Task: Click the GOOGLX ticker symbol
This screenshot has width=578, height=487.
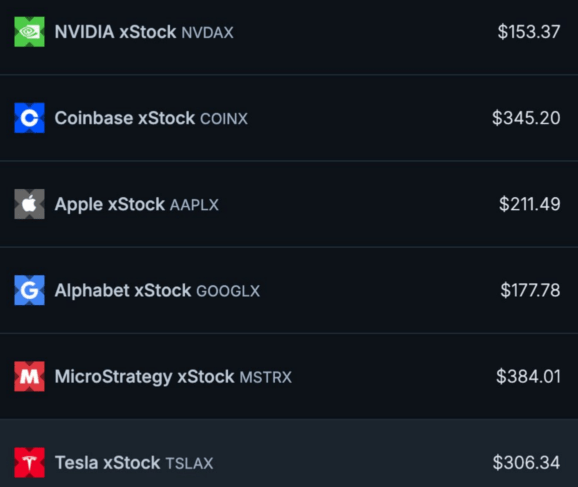Action: tap(228, 291)
